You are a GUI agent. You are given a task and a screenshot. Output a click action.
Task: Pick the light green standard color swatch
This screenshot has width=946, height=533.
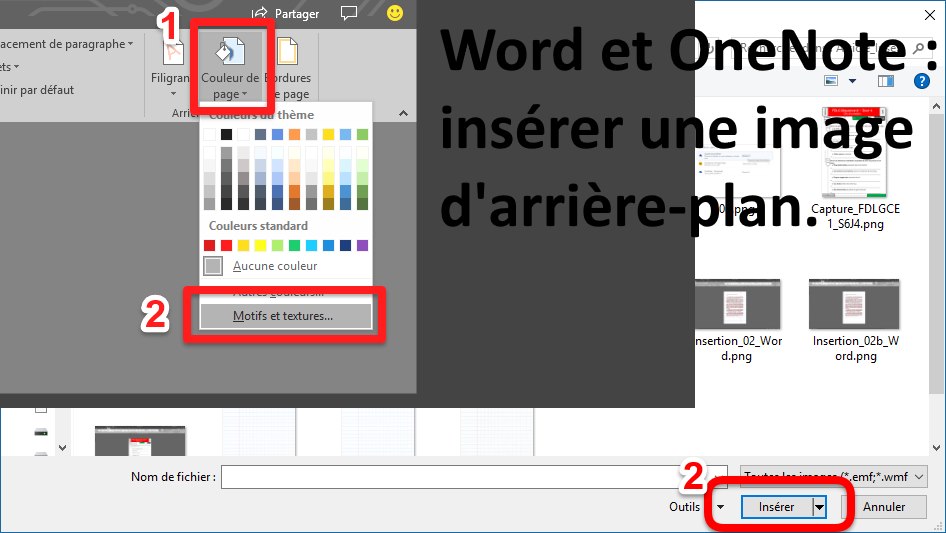[x=277, y=245]
